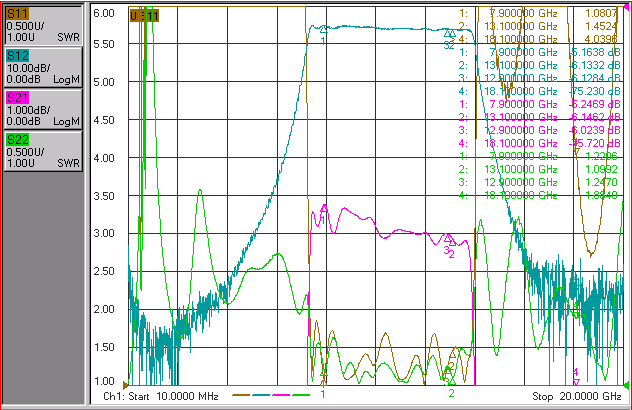
Task: Click the SWR format label in the S22 panel
Action: [68, 163]
